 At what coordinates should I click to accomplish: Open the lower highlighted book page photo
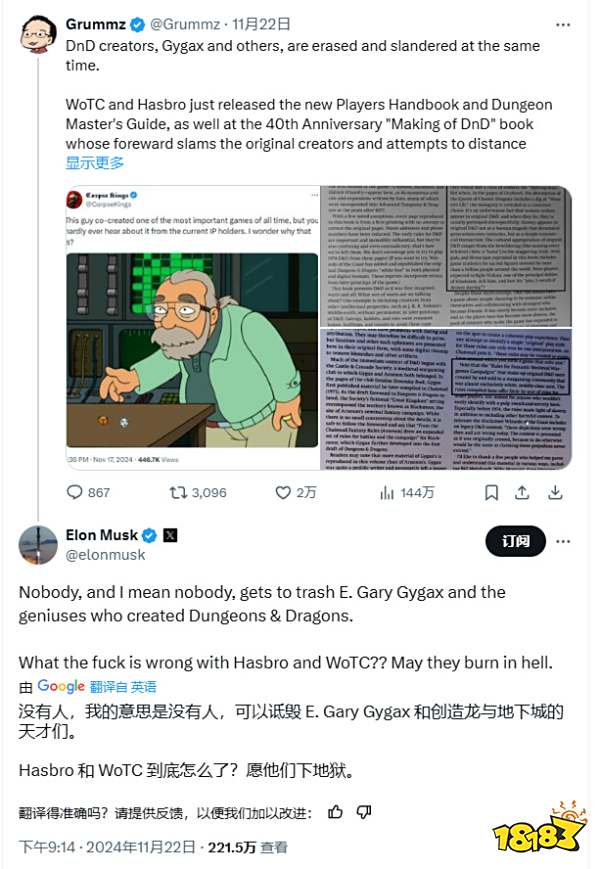(446, 399)
